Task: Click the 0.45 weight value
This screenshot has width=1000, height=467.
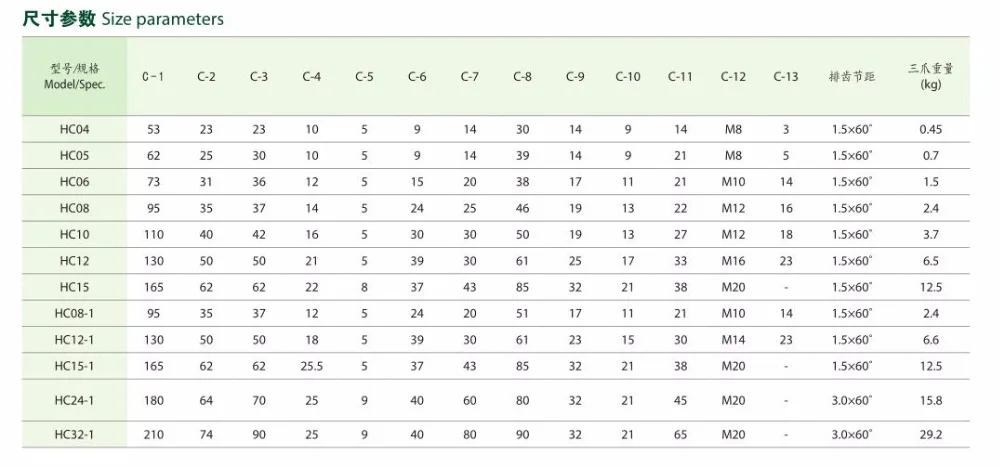Action: click(x=930, y=130)
